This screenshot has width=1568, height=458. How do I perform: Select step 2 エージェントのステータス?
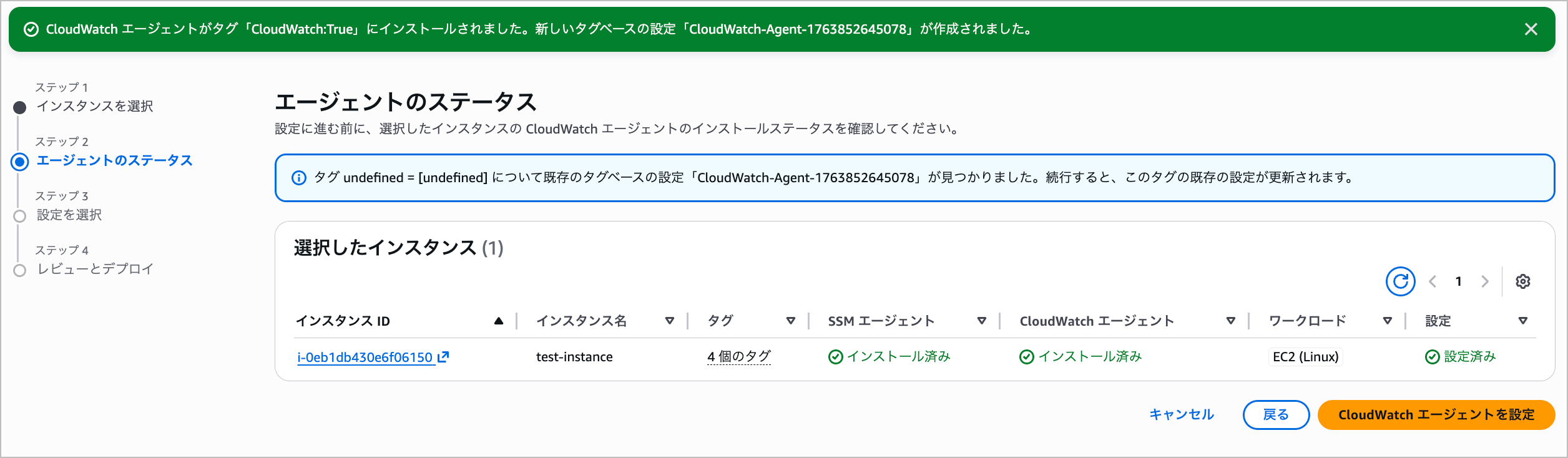tap(115, 160)
